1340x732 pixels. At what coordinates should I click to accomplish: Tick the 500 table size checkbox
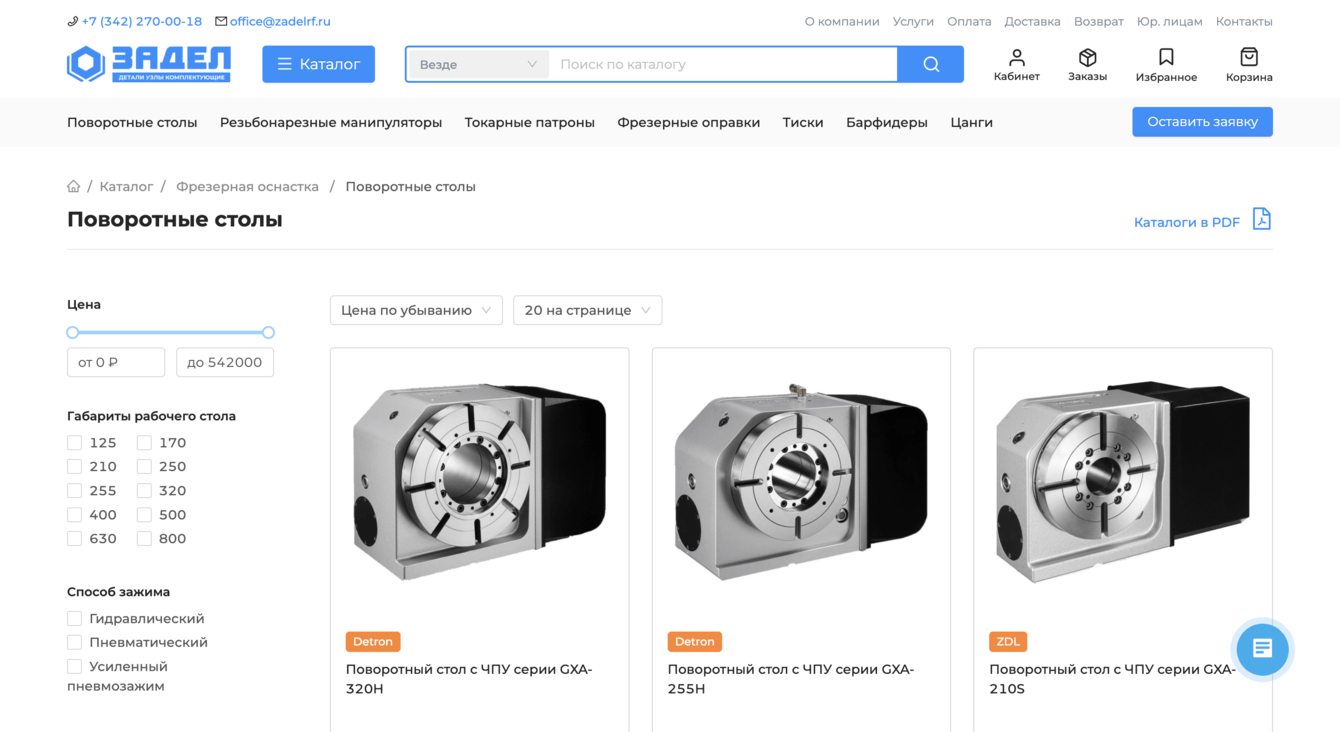pyautogui.click(x=145, y=515)
